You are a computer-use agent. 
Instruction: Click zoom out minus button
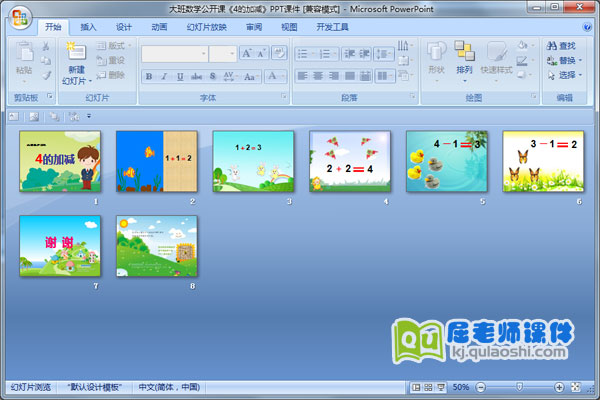pos(481,387)
